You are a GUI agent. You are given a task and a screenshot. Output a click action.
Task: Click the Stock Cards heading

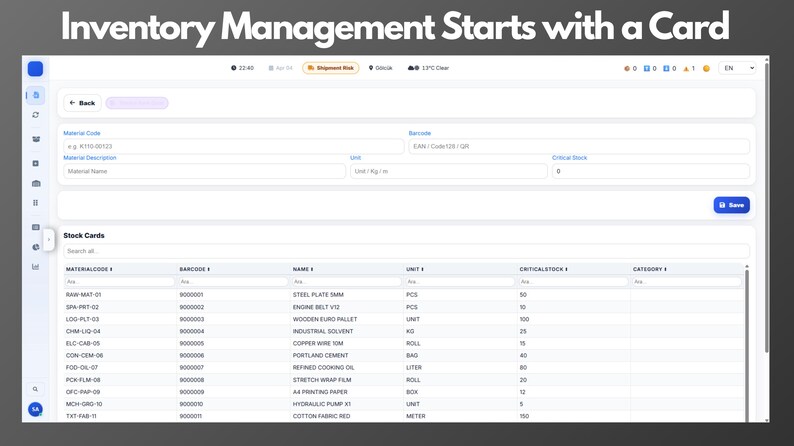(84, 235)
